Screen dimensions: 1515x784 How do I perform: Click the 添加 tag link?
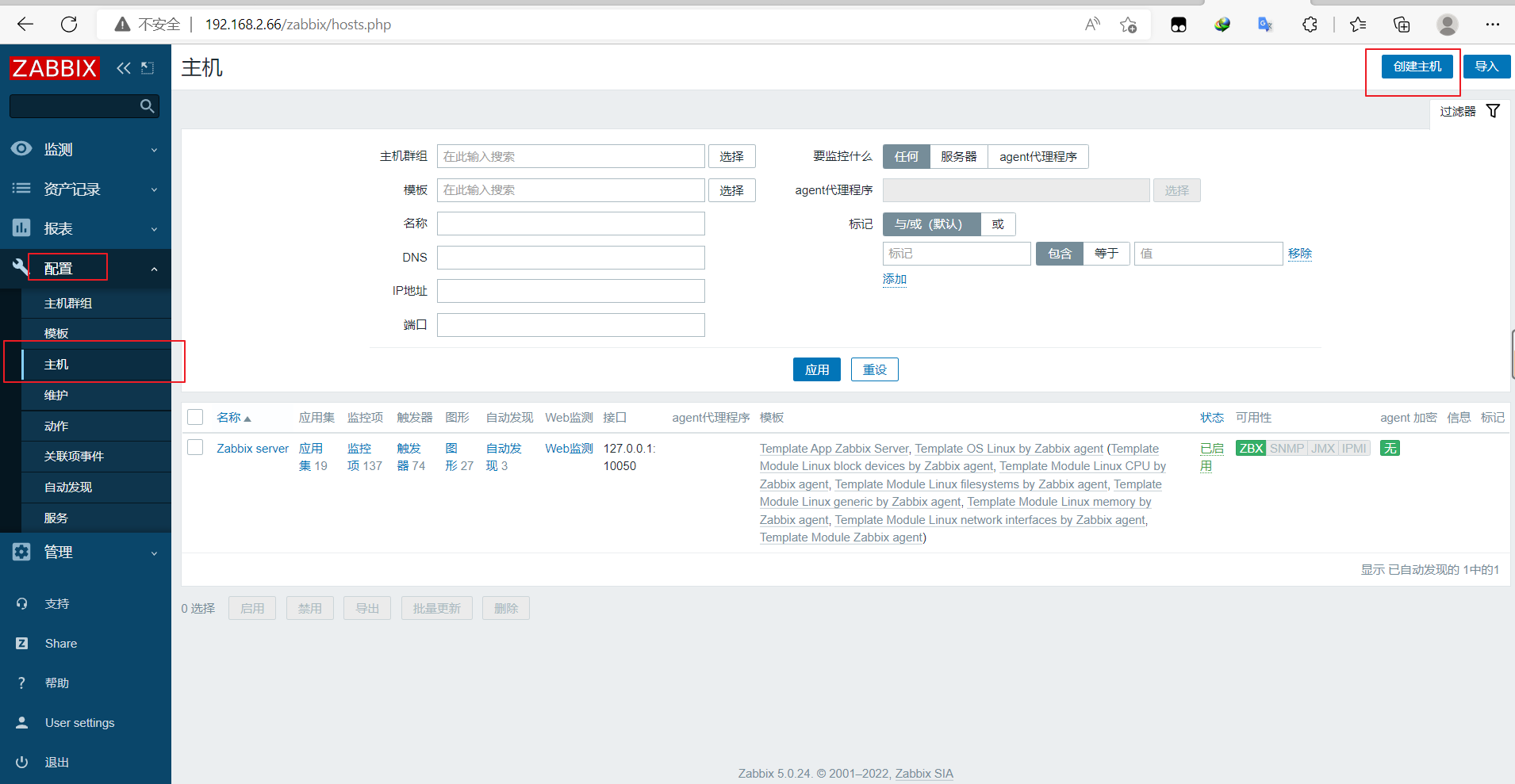894,279
